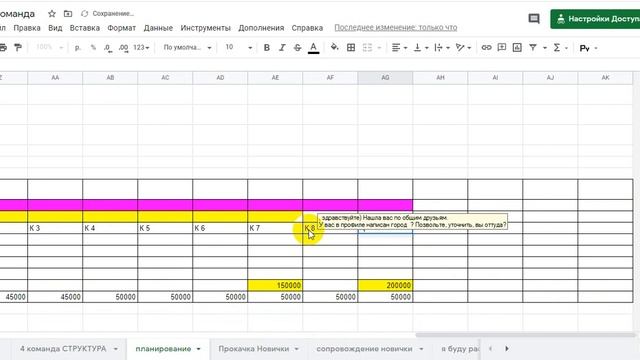Open the last change history link

pos(396,28)
